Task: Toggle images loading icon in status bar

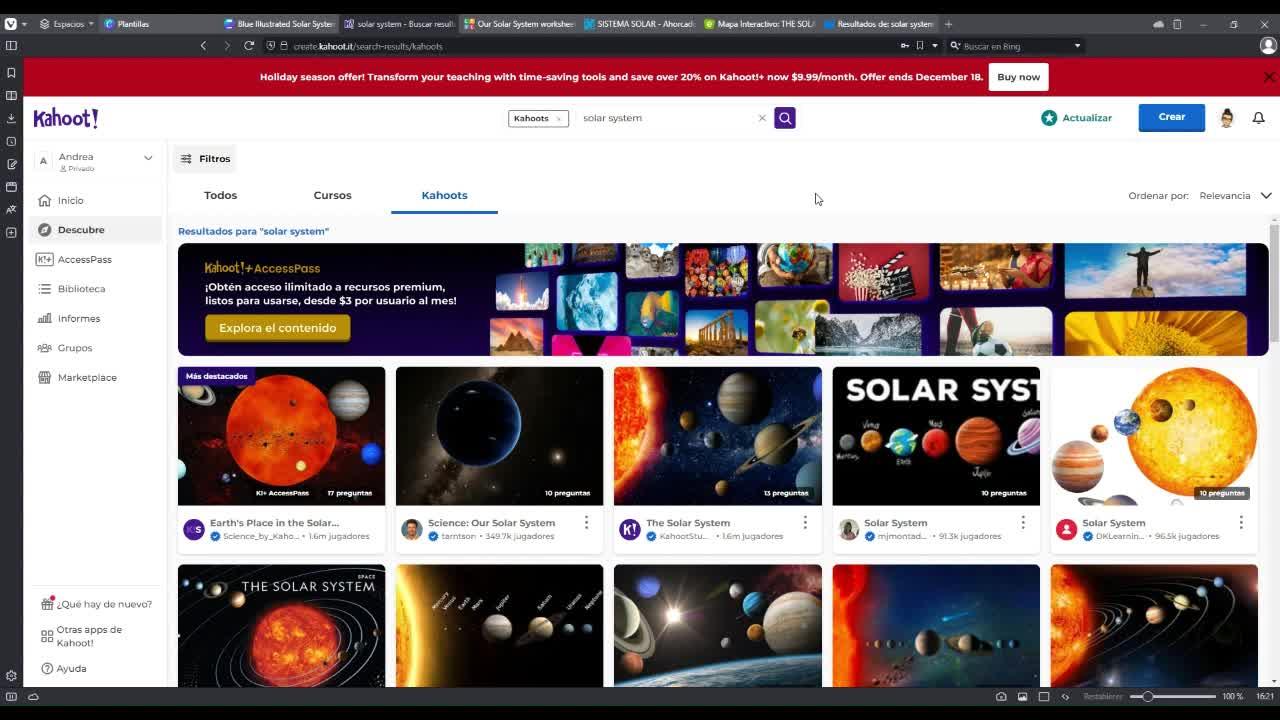Action: (x=1022, y=696)
